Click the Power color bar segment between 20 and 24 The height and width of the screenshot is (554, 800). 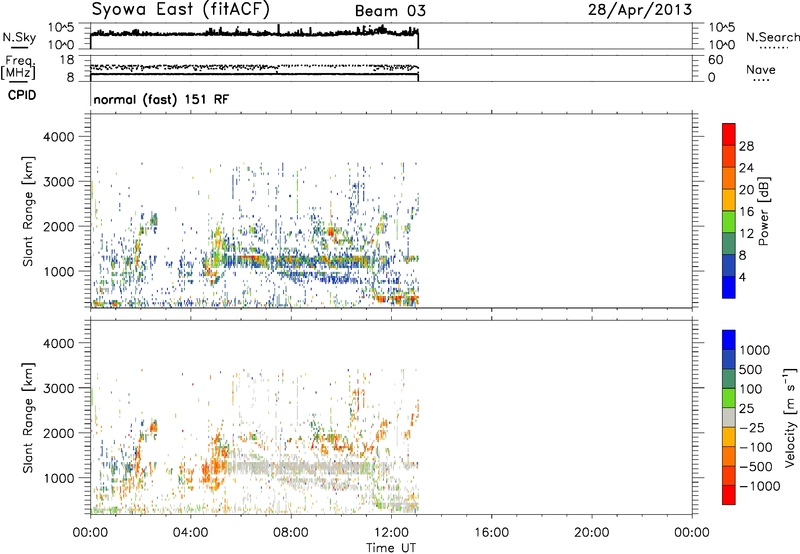pos(729,179)
